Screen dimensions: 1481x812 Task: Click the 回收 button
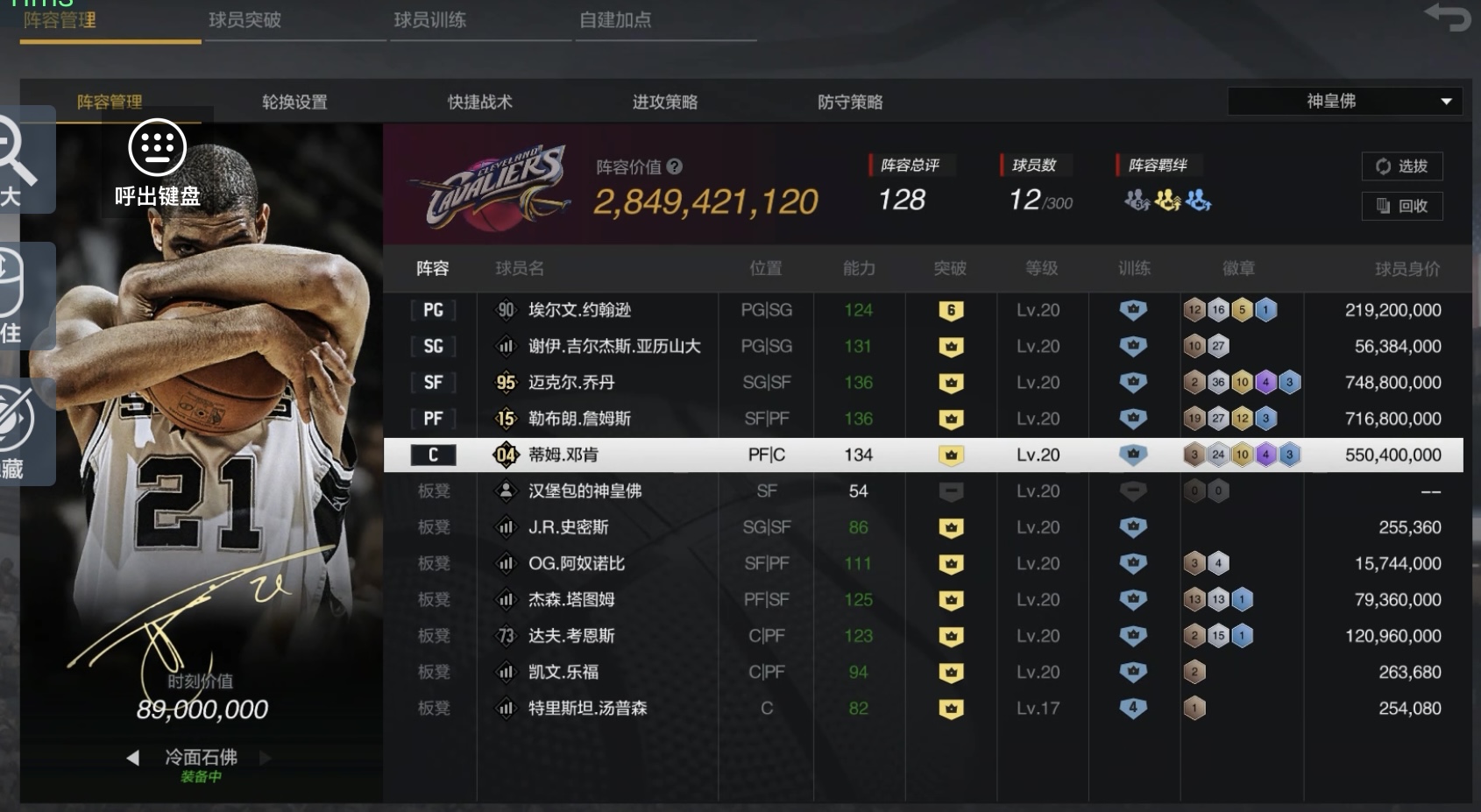(x=1402, y=206)
